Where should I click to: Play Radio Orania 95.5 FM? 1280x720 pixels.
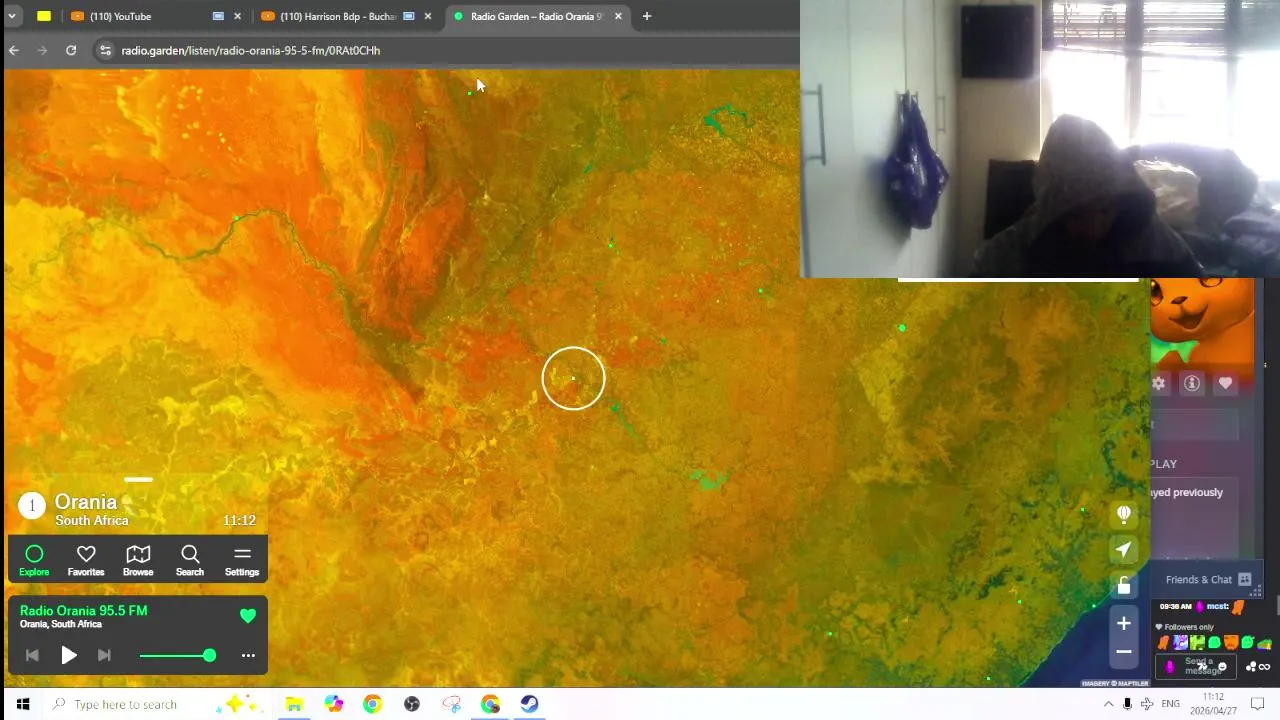(69, 655)
